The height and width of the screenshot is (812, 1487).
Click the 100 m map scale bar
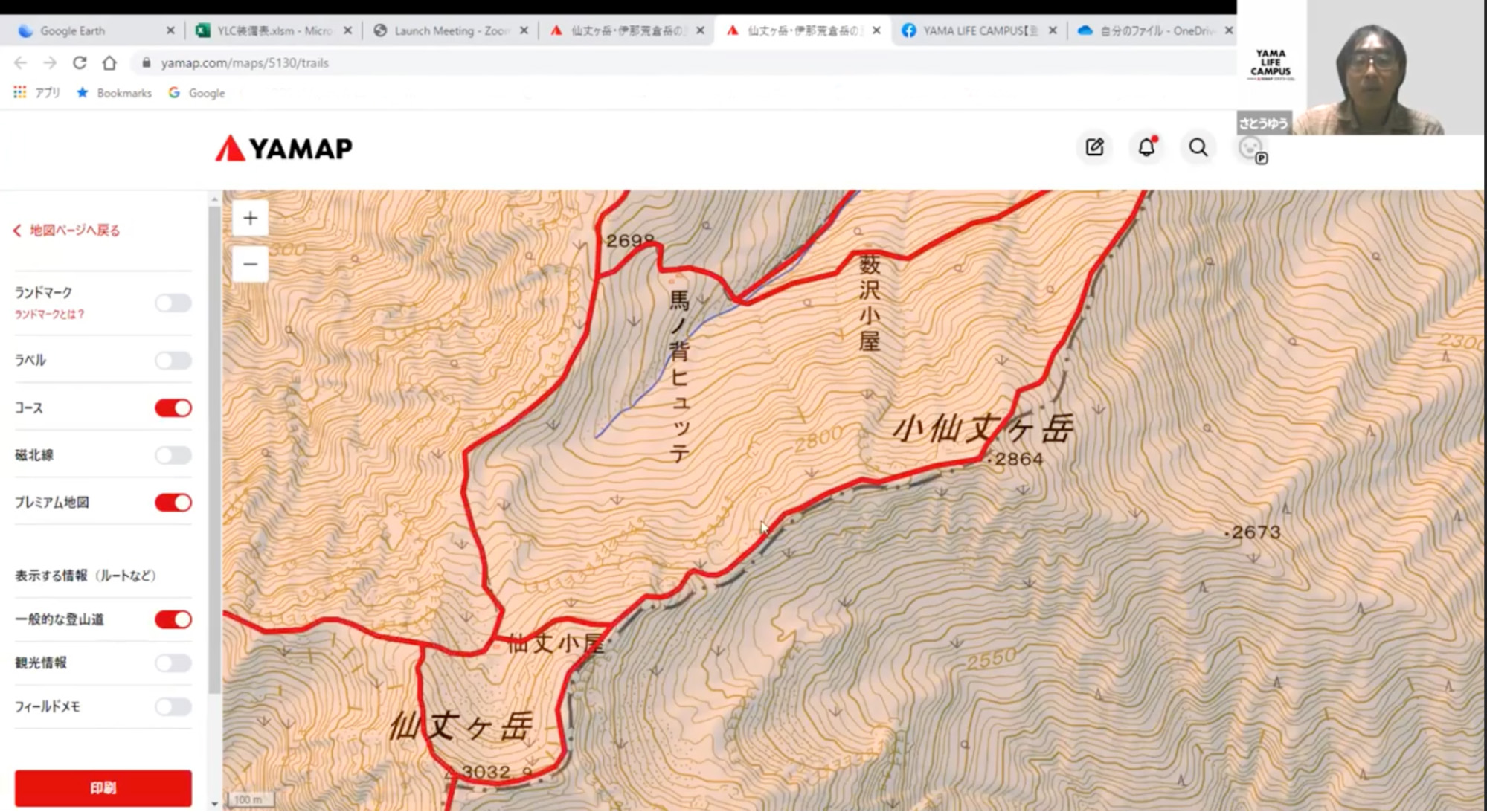[251, 799]
